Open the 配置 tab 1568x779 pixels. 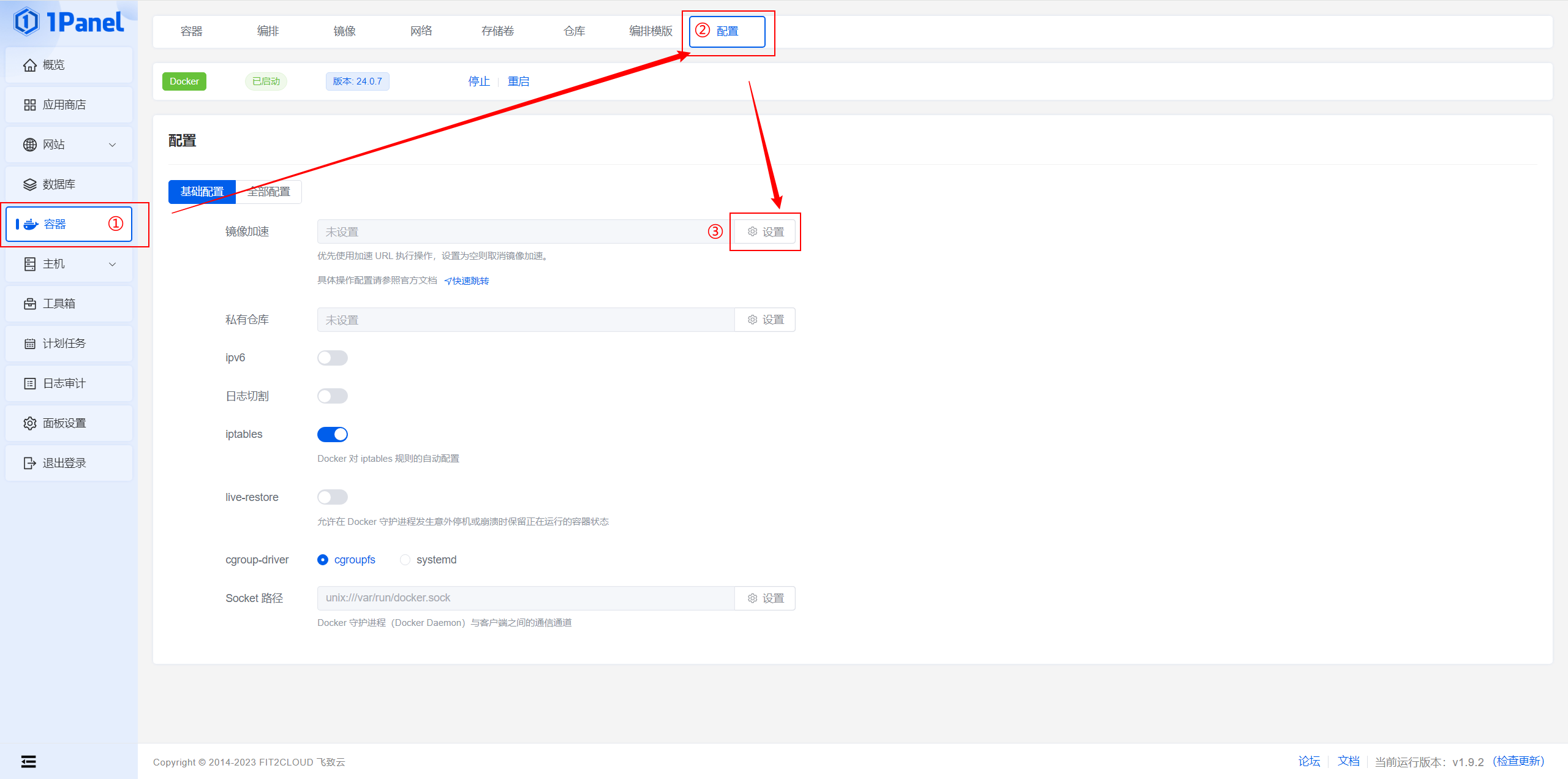pyautogui.click(x=727, y=31)
